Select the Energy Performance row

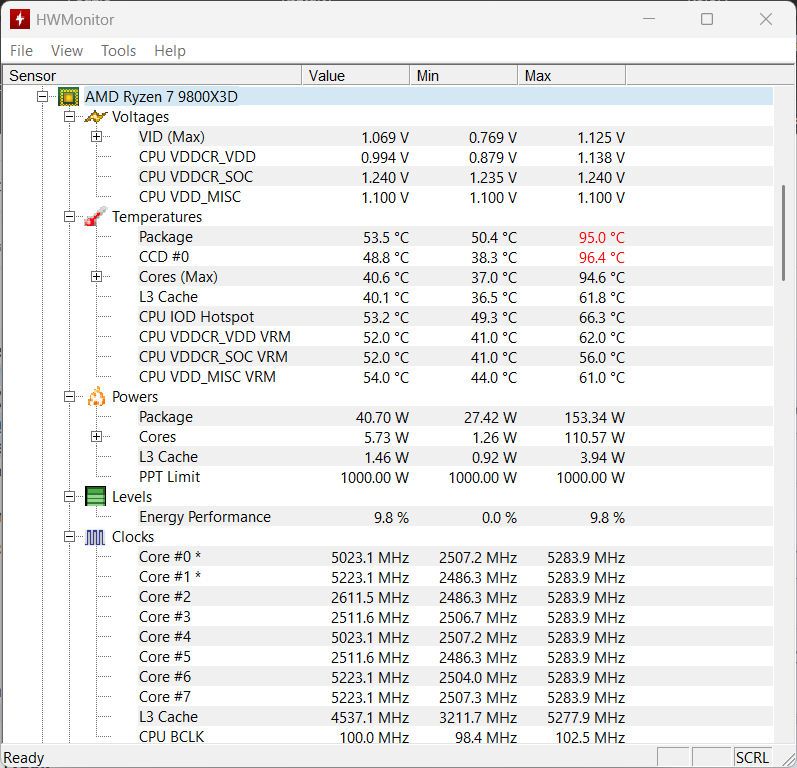click(204, 517)
